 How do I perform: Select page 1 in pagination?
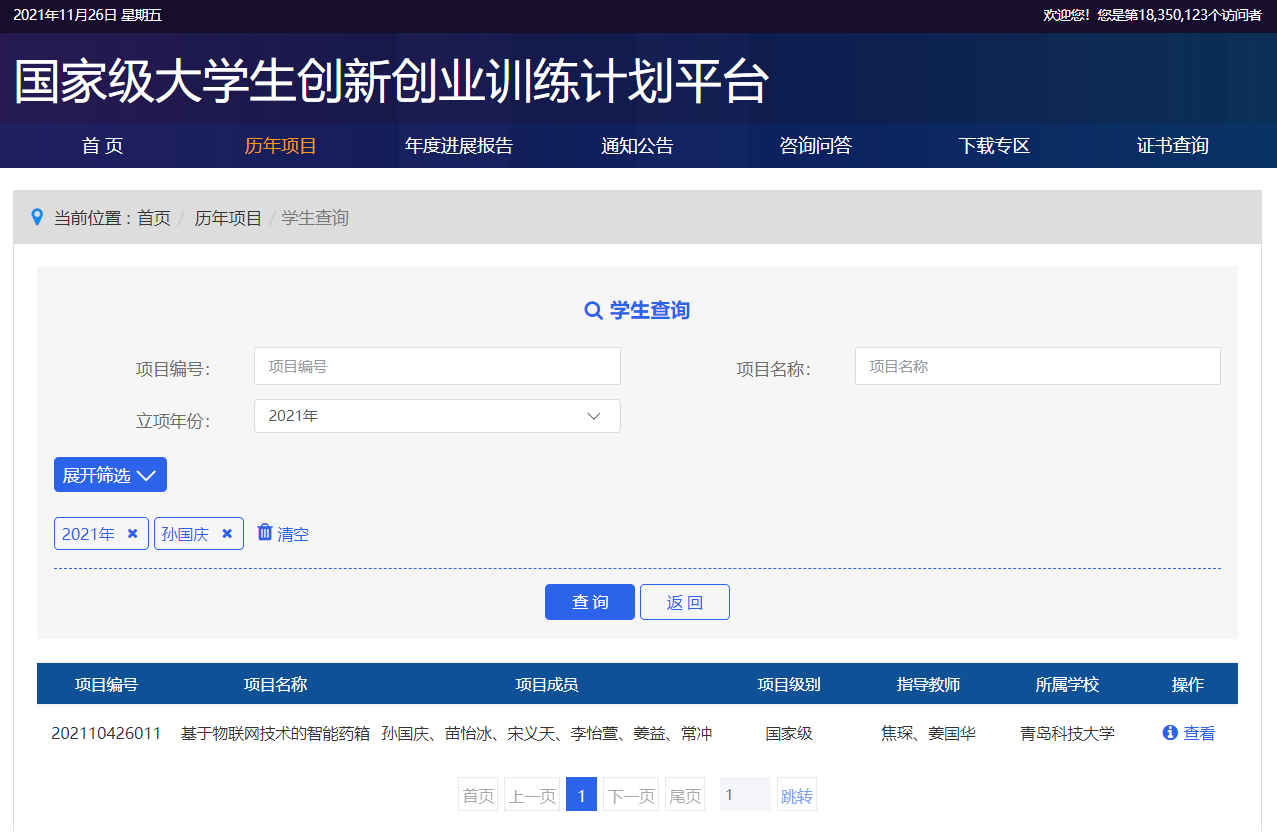click(581, 796)
